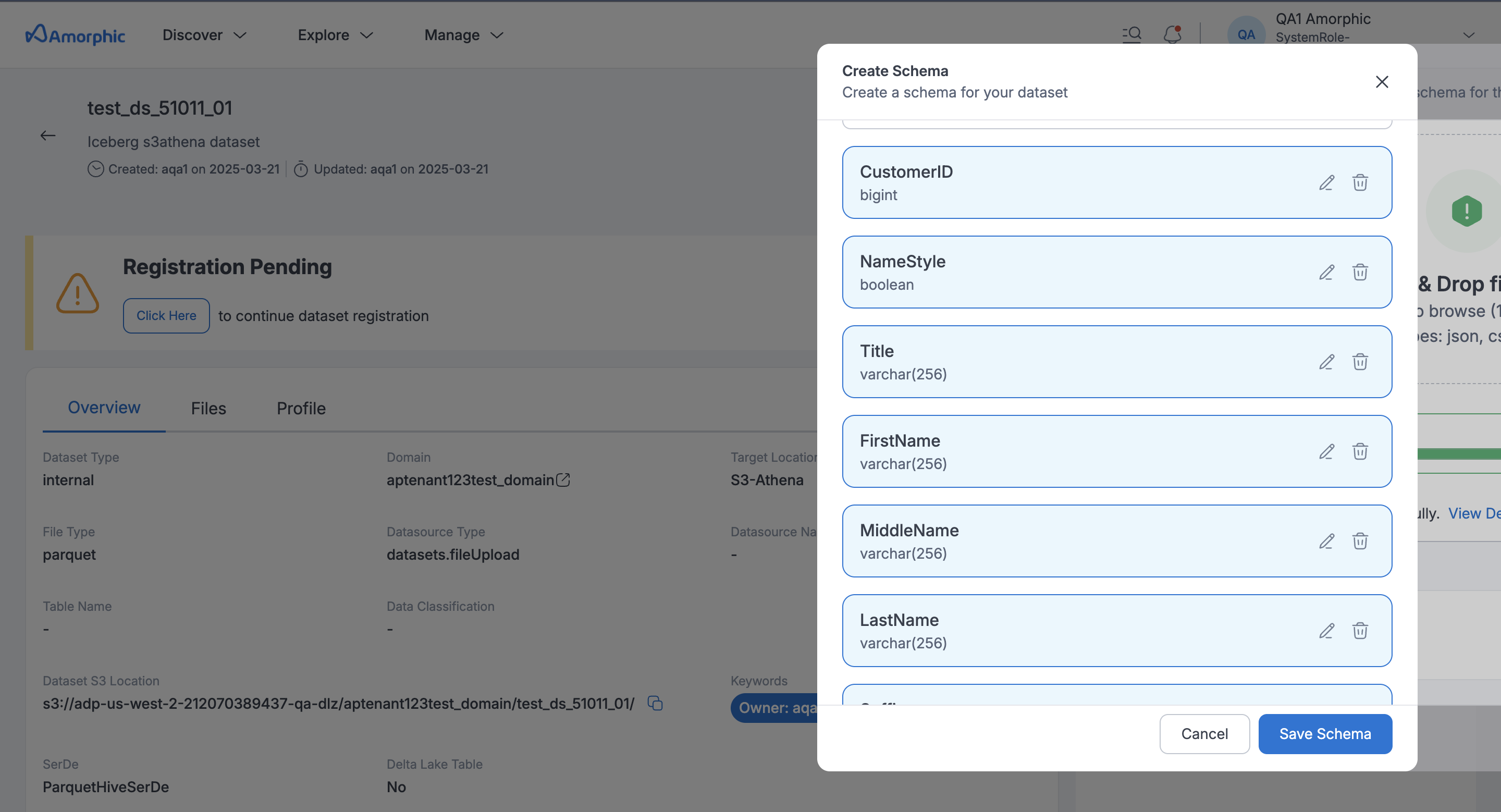Viewport: 1501px width, 812px height.
Task: Delete the MiddleName column
Action: [x=1360, y=541]
